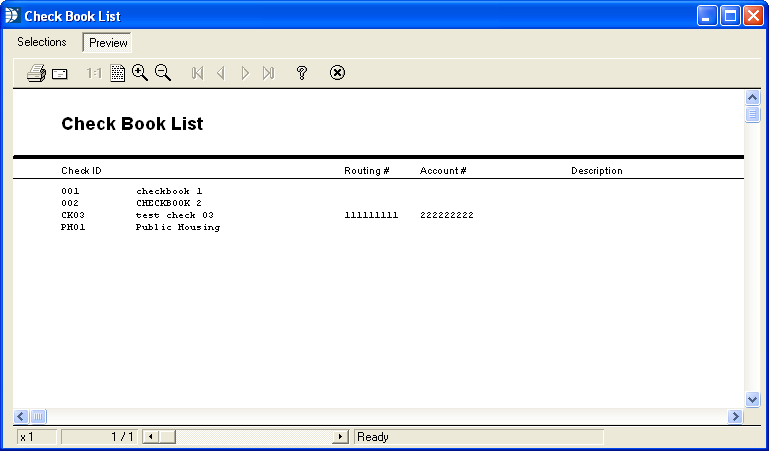Image resolution: width=769 pixels, height=451 pixels.
Task: Go to the previous report page
Action: click(221, 73)
